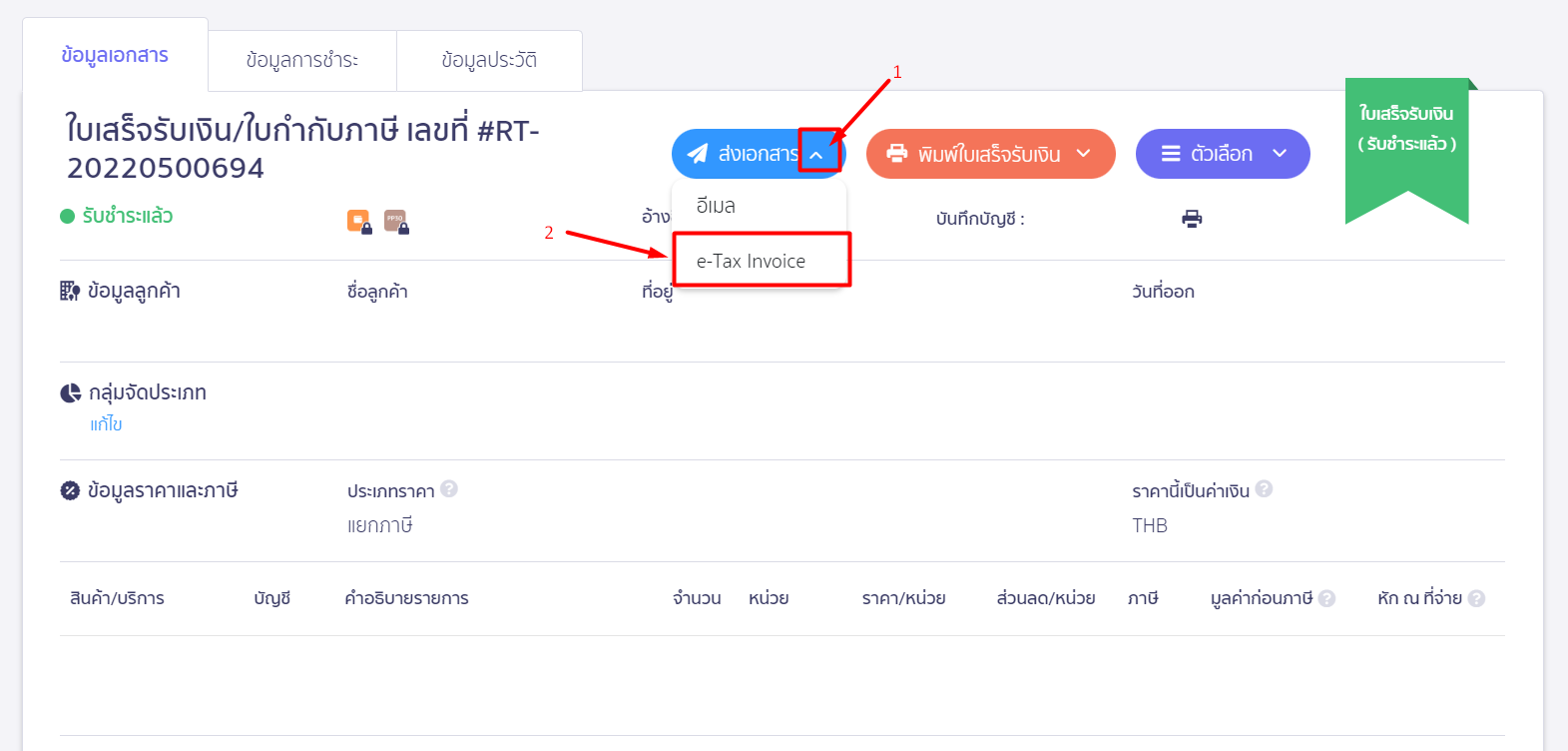Viewport: 1568px width, 751px height.
Task: Click the แก้ไข link under กลุ่มจัดประเภท
Action: (x=106, y=424)
